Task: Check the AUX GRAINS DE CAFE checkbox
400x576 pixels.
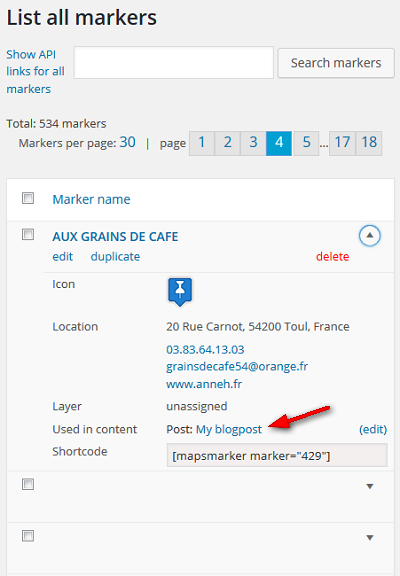Action: [x=28, y=234]
